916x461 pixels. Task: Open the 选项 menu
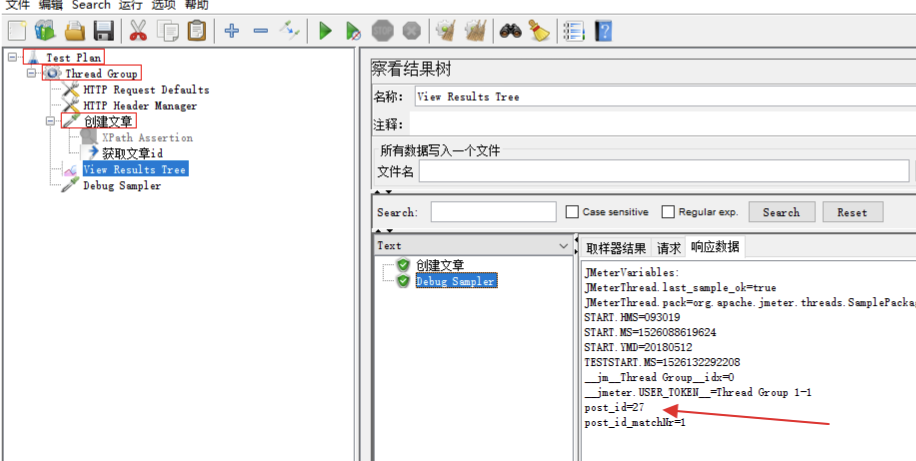tap(164, 5)
